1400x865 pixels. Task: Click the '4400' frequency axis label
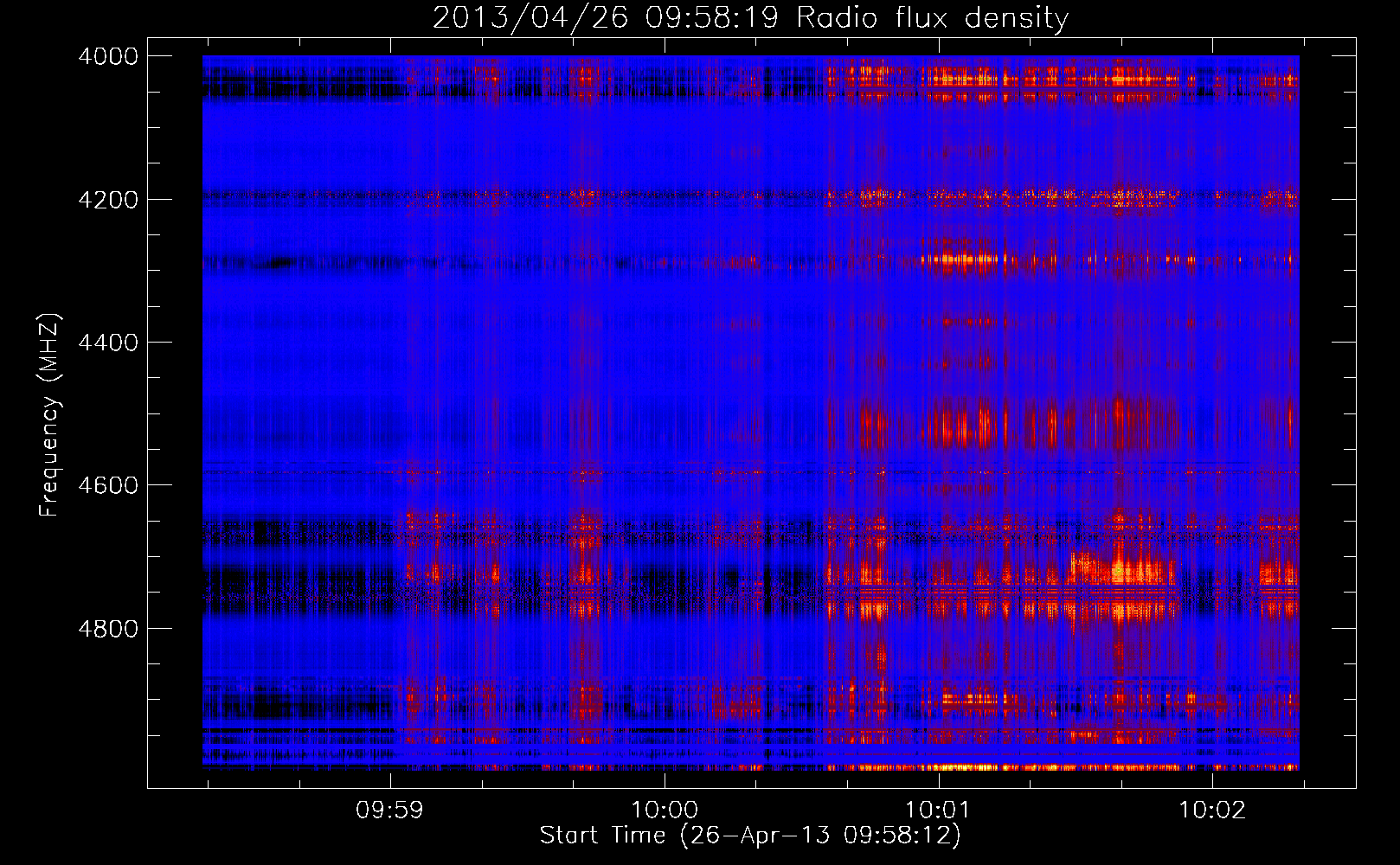tap(108, 343)
